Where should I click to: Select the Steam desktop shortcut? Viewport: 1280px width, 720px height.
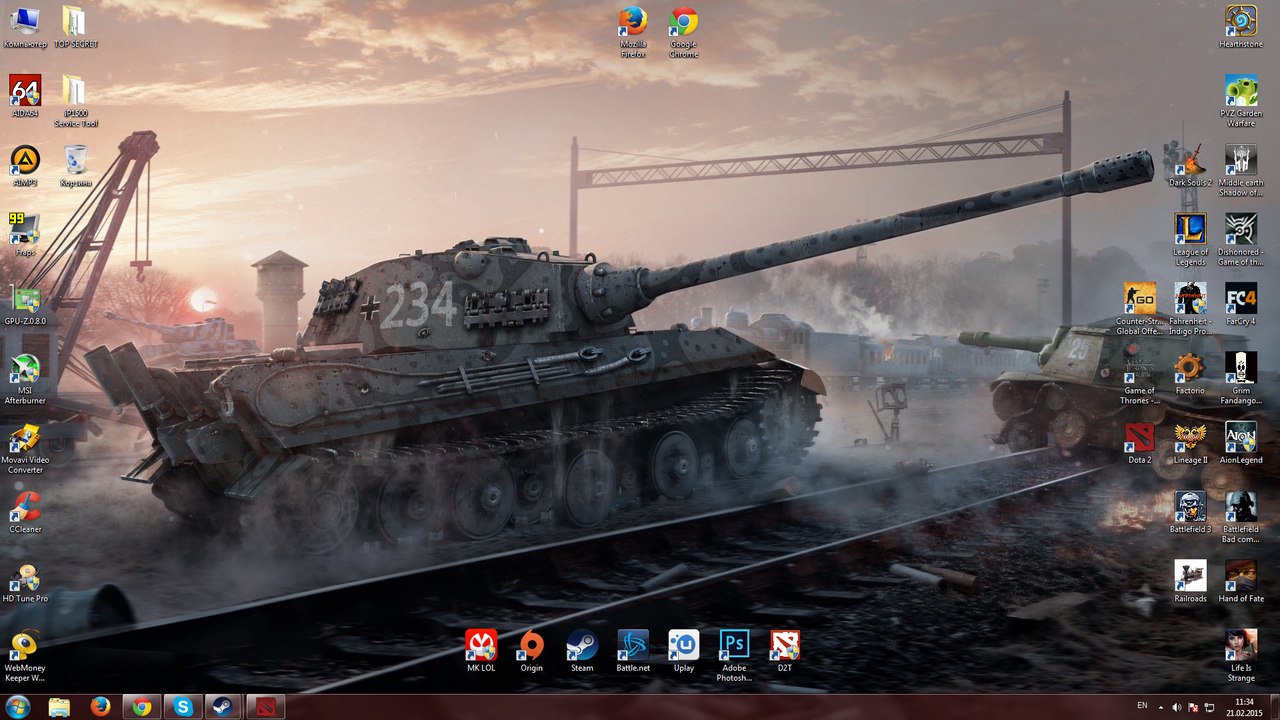click(x=582, y=651)
